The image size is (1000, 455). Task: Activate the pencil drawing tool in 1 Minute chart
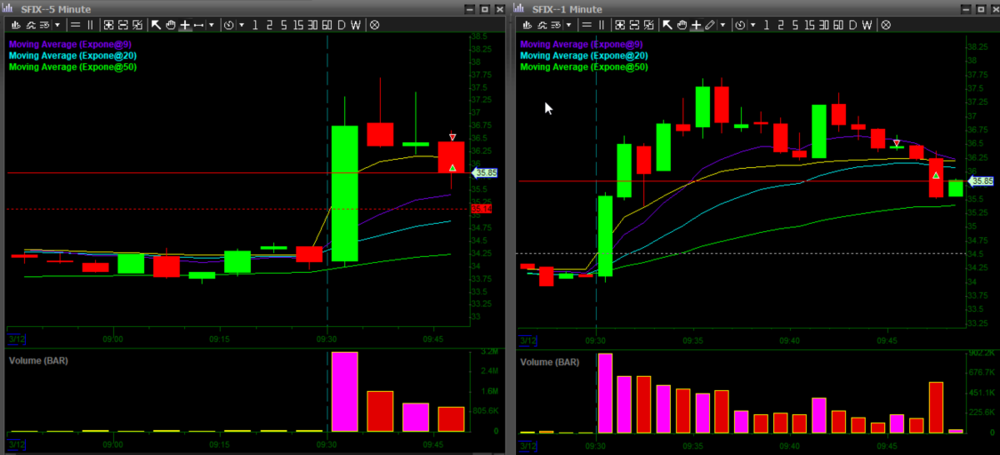[710, 25]
